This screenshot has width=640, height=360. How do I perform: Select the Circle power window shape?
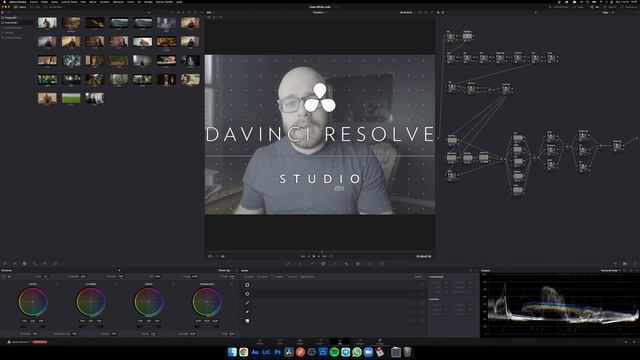pos(247,294)
